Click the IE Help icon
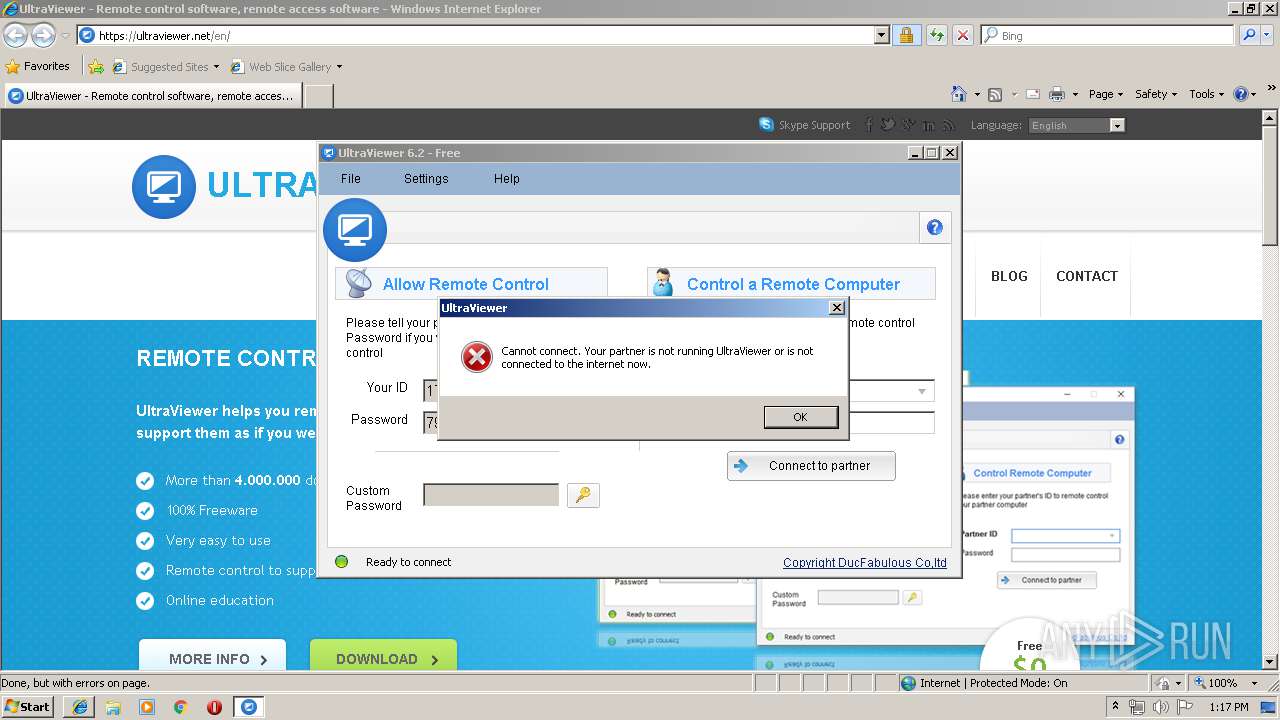 [x=1241, y=94]
